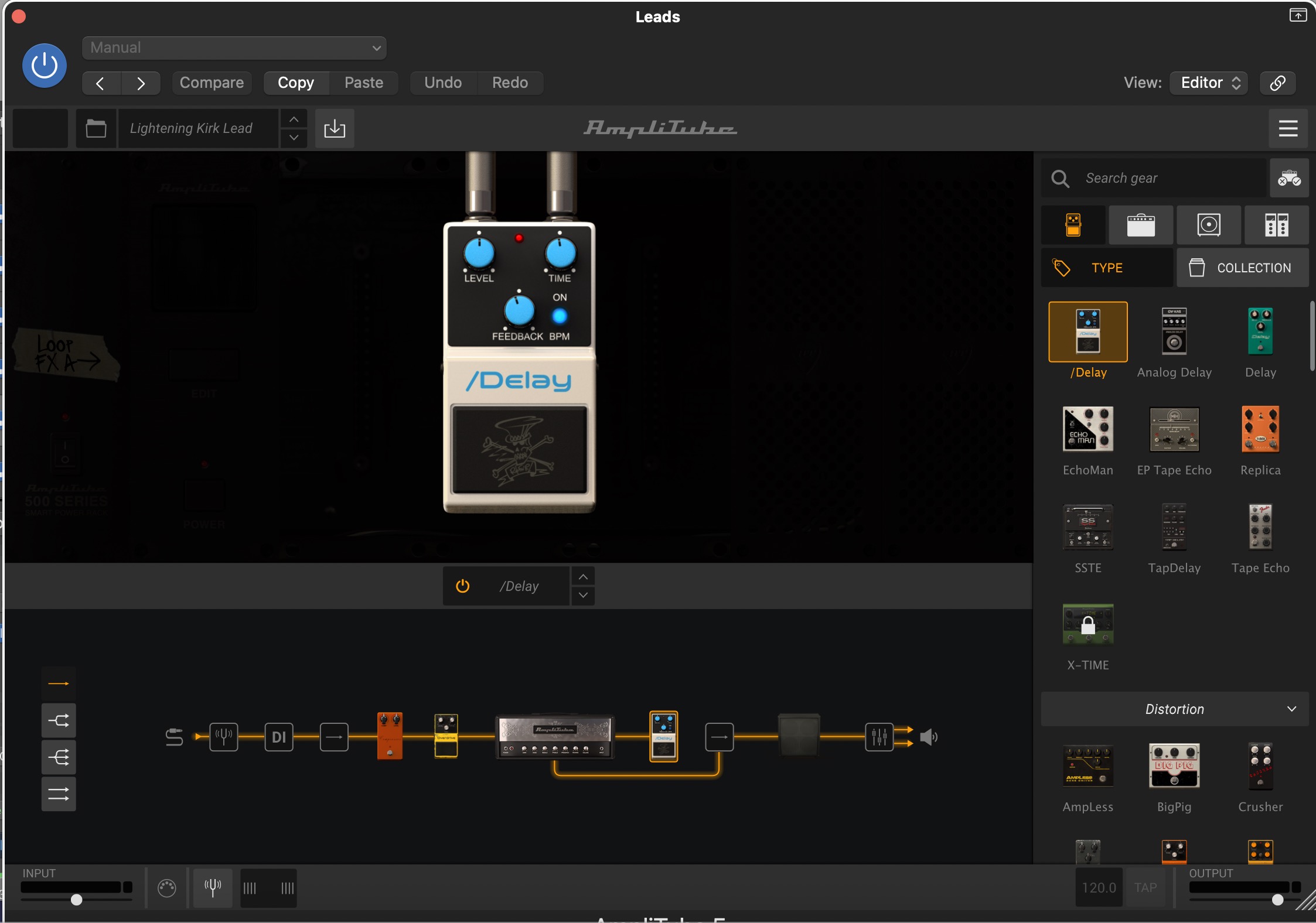Toggle the plugin power bypass button
Image resolution: width=1316 pixels, height=923 pixels.
45,66
